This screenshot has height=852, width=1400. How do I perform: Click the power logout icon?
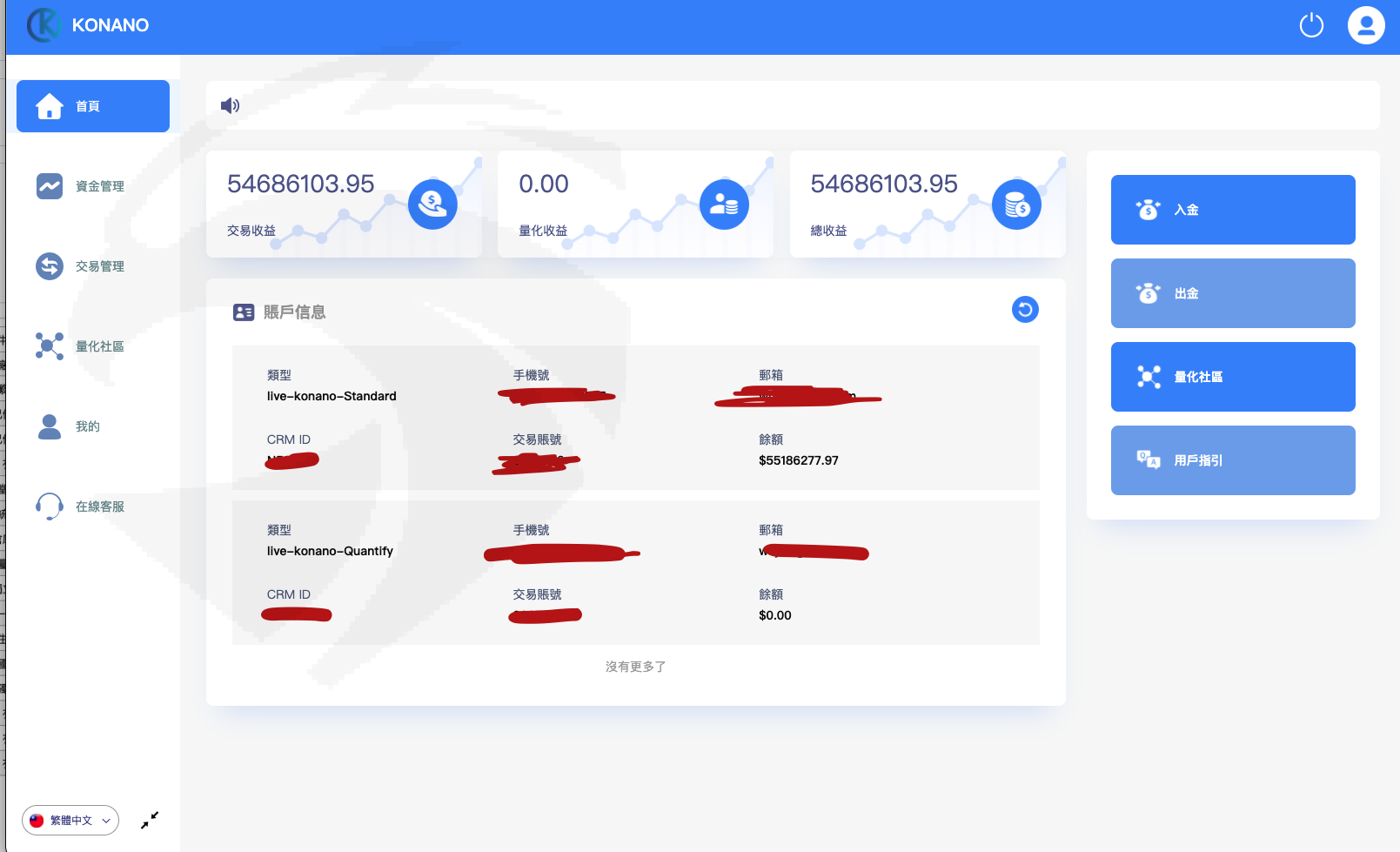(x=1311, y=25)
